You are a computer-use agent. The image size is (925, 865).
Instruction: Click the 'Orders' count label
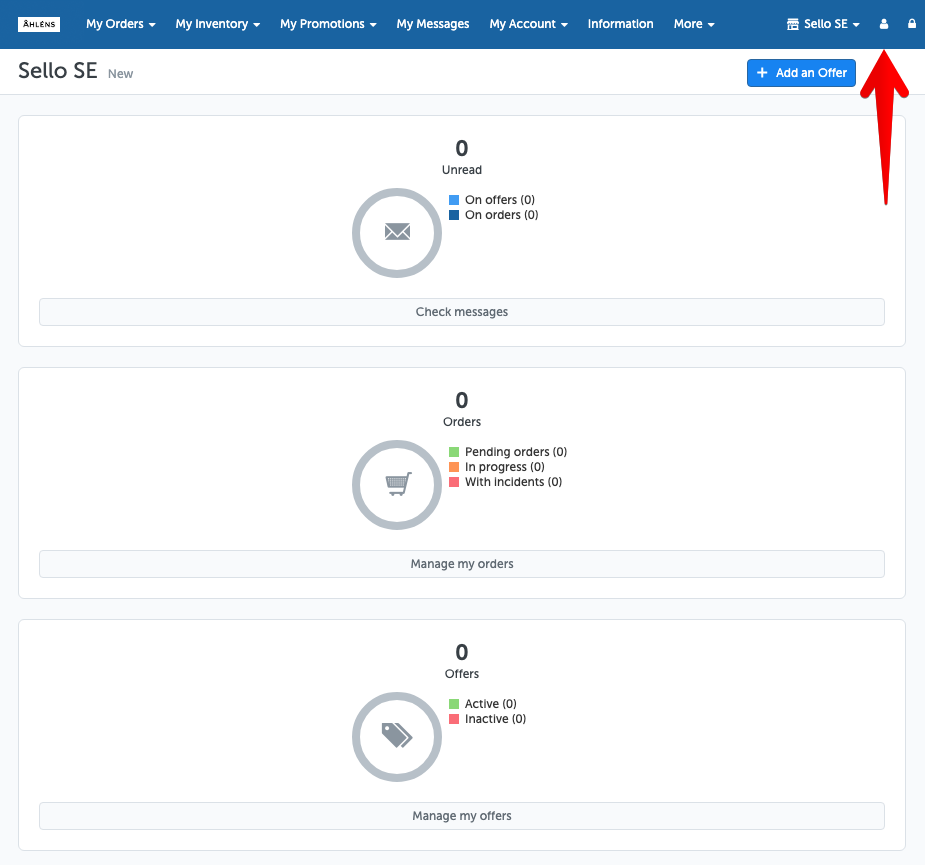462,422
